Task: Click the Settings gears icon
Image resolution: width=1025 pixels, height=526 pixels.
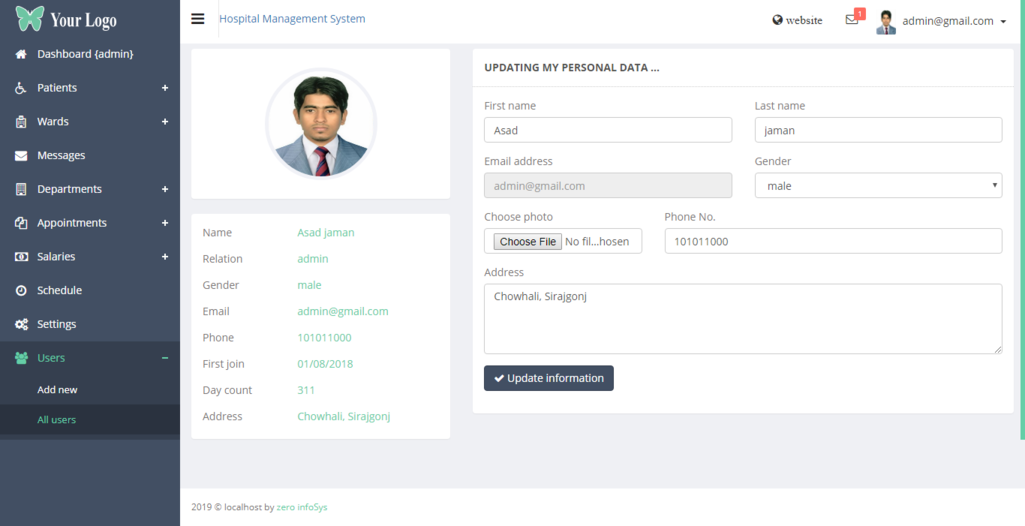Action: [x=21, y=325]
